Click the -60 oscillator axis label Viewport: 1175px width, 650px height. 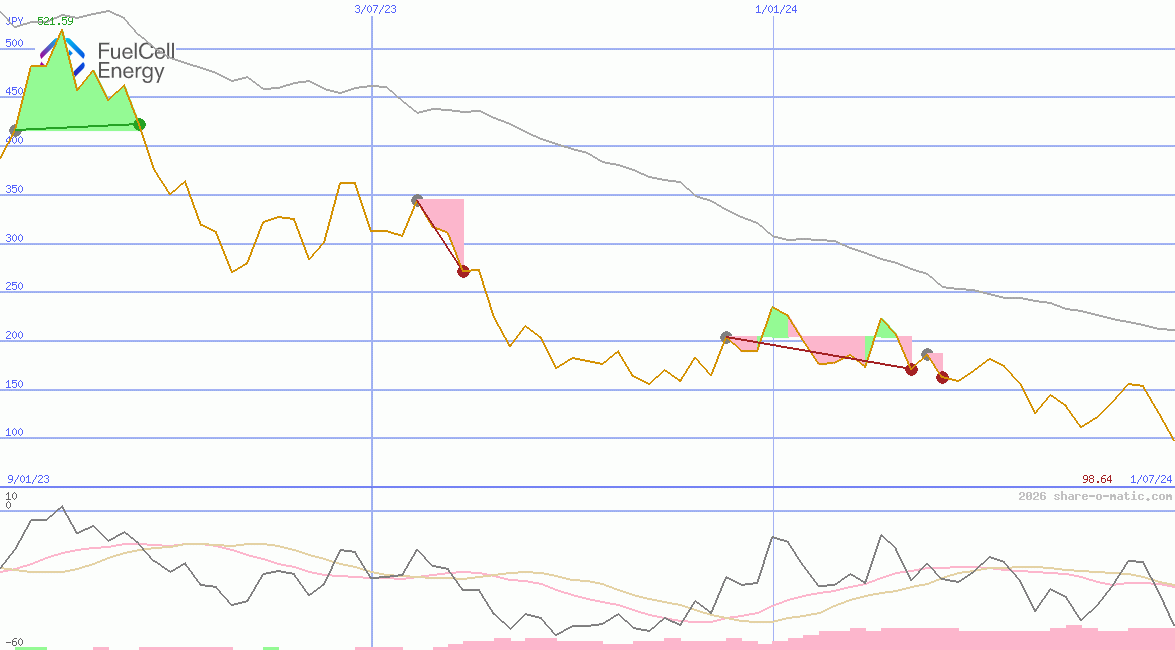coord(14,642)
